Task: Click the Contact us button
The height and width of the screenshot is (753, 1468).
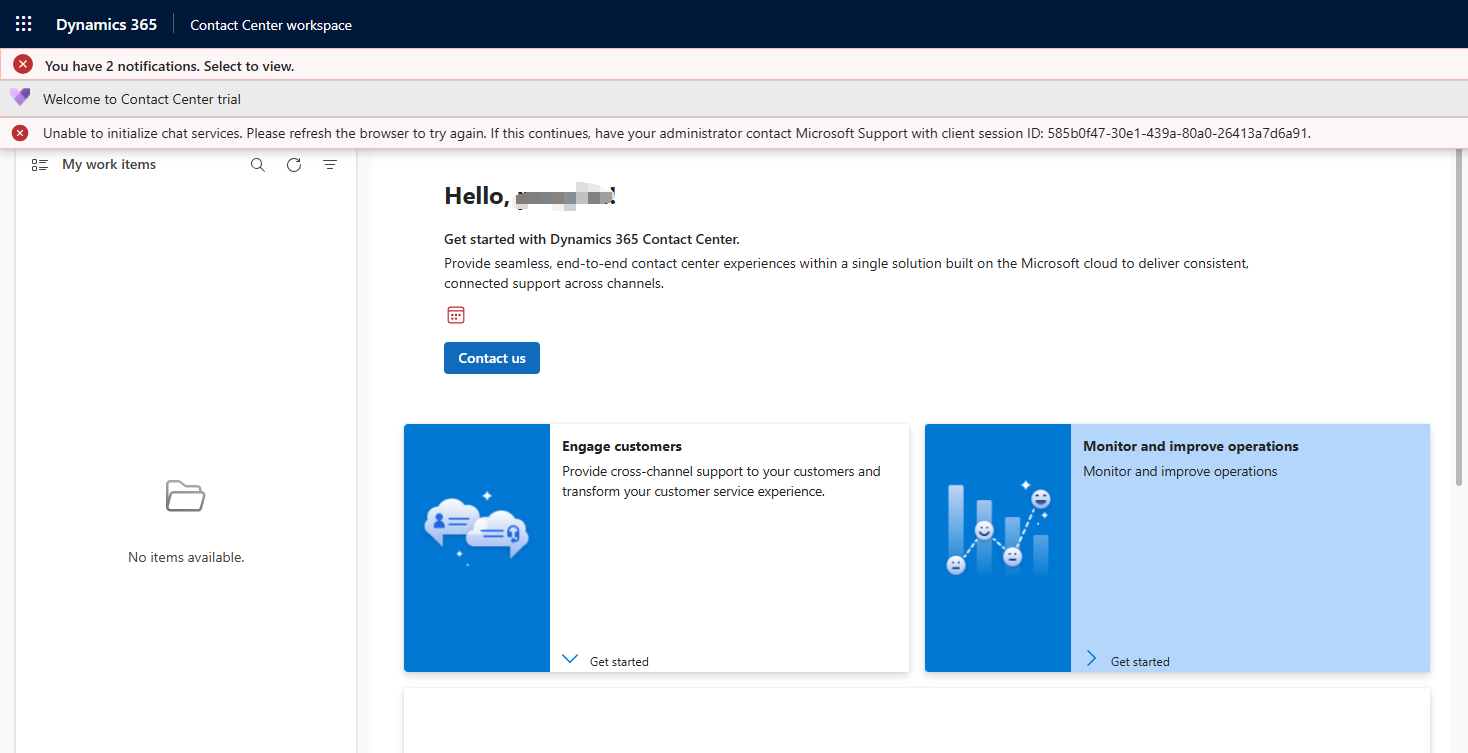Action: pos(492,358)
